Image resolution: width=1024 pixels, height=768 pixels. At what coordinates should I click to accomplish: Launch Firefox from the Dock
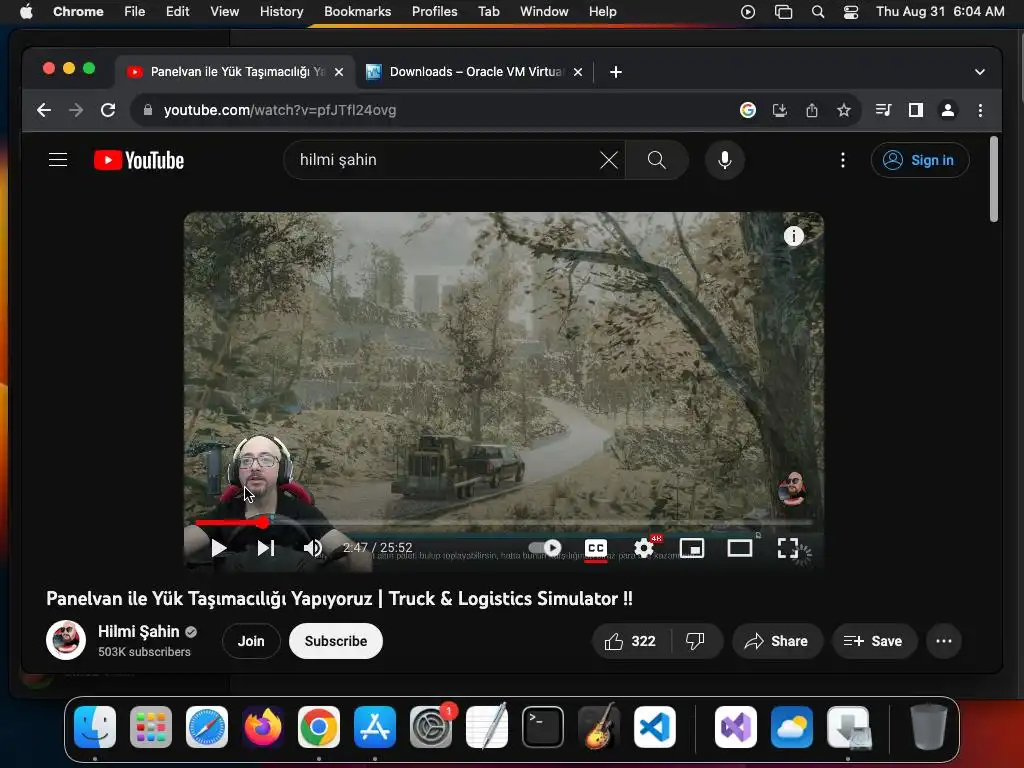click(x=263, y=727)
